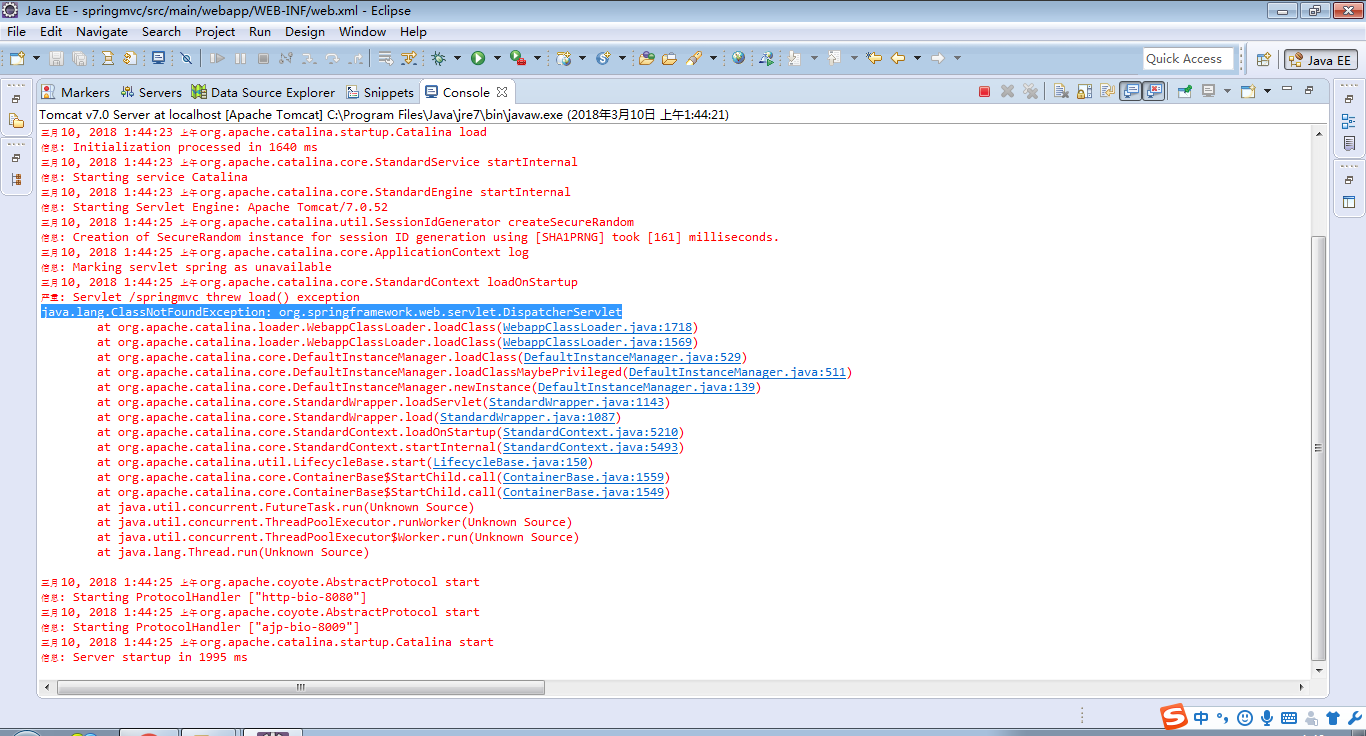Open the Navigate menu
The image size is (1366, 736).
click(x=102, y=31)
